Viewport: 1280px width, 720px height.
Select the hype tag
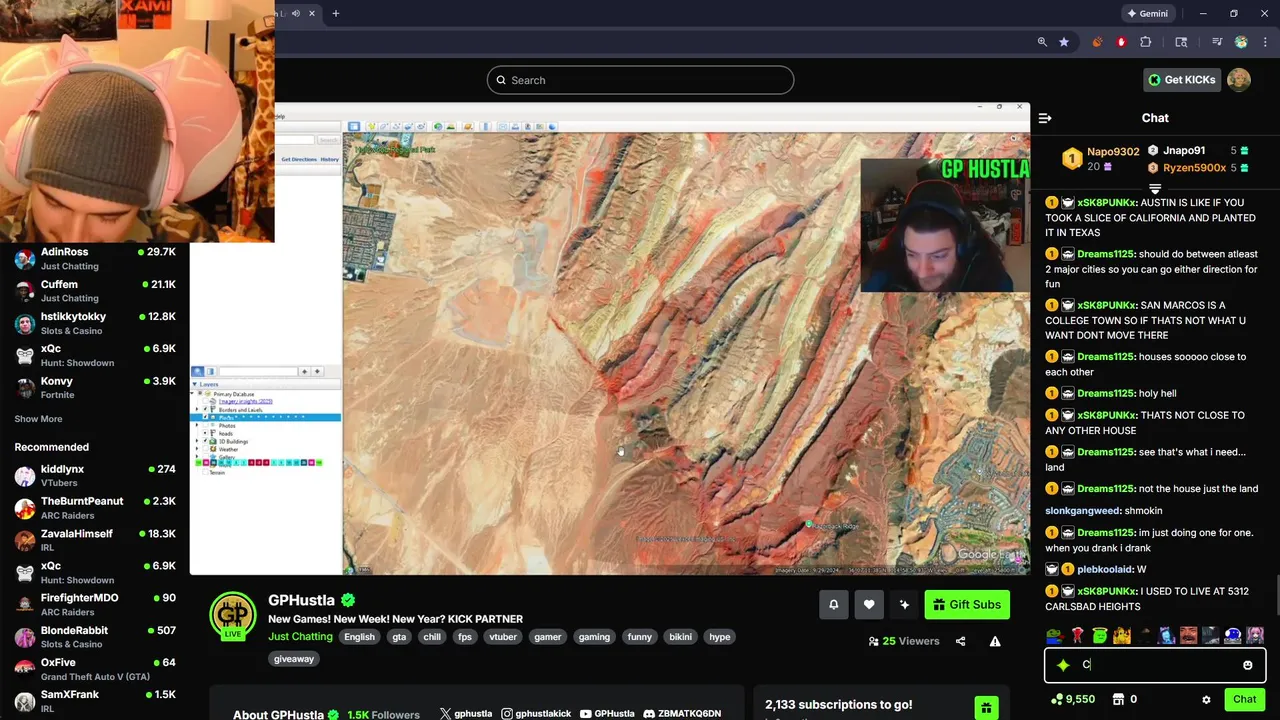tap(720, 637)
